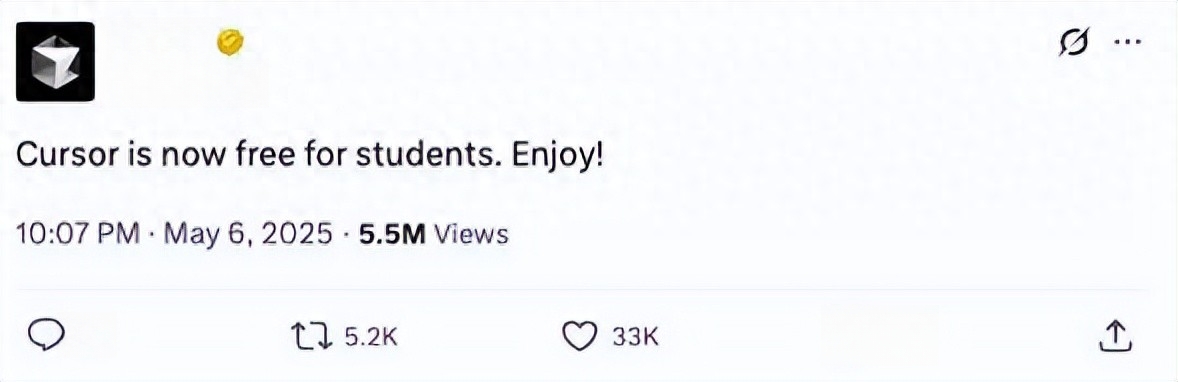Viewport: 1178px width, 382px height.
Task: Open the three-dot more options menu
Action: click(1127, 43)
